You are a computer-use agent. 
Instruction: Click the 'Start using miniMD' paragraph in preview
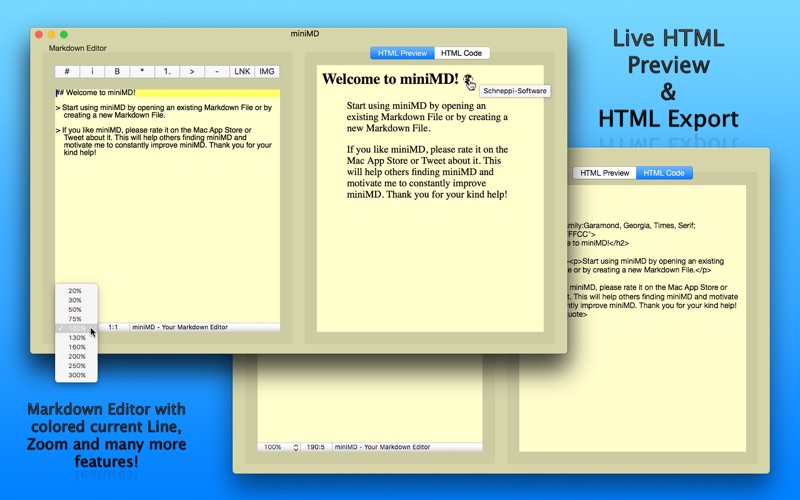pyautogui.click(x=428, y=117)
